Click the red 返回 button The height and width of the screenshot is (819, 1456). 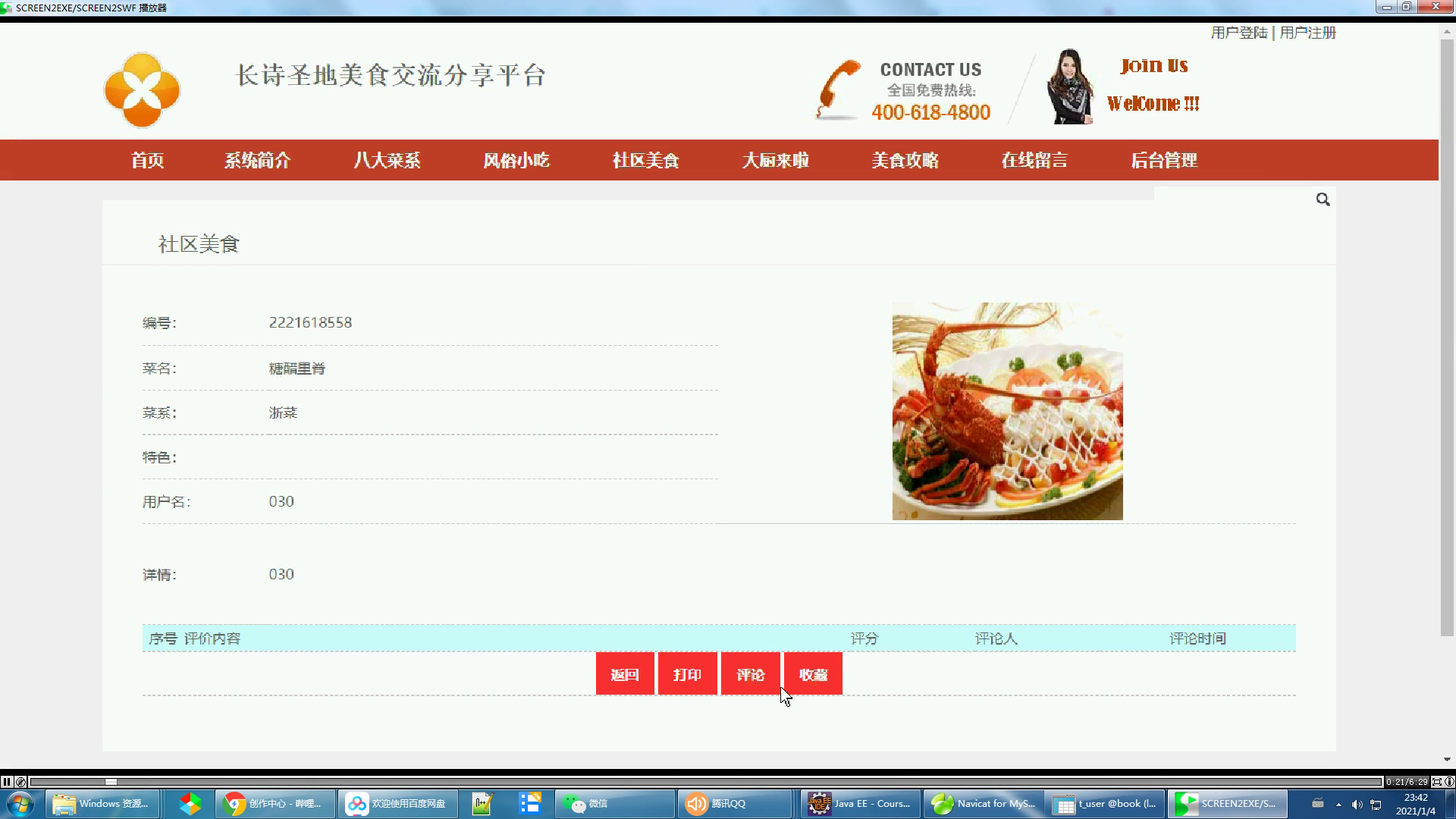pos(625,673)
